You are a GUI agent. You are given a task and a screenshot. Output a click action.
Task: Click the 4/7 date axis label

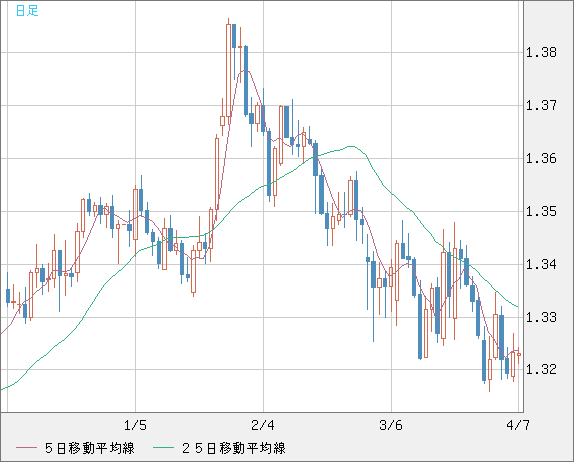click(x=518, y=425)
